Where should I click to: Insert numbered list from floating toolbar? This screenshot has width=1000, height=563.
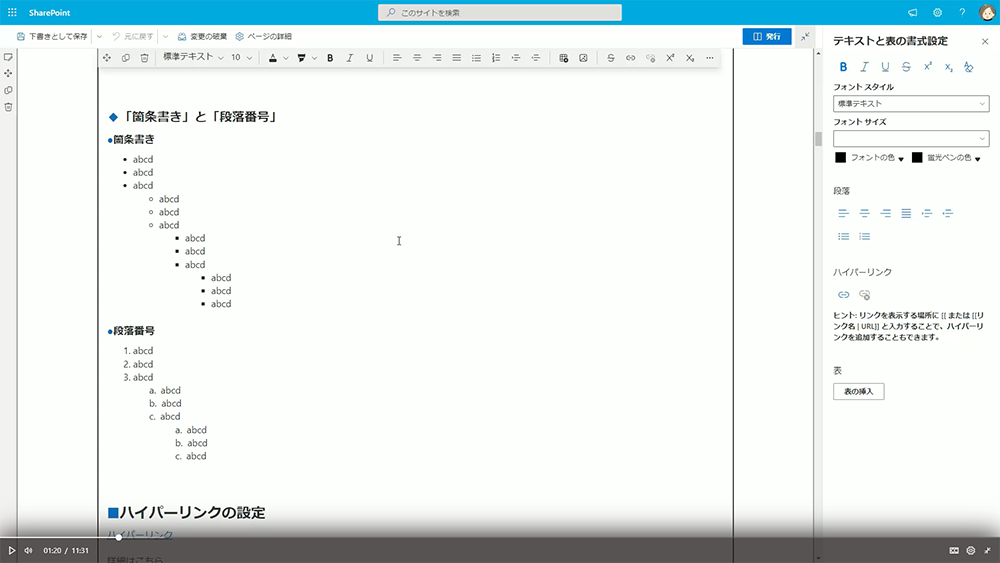tap(496, 58)
